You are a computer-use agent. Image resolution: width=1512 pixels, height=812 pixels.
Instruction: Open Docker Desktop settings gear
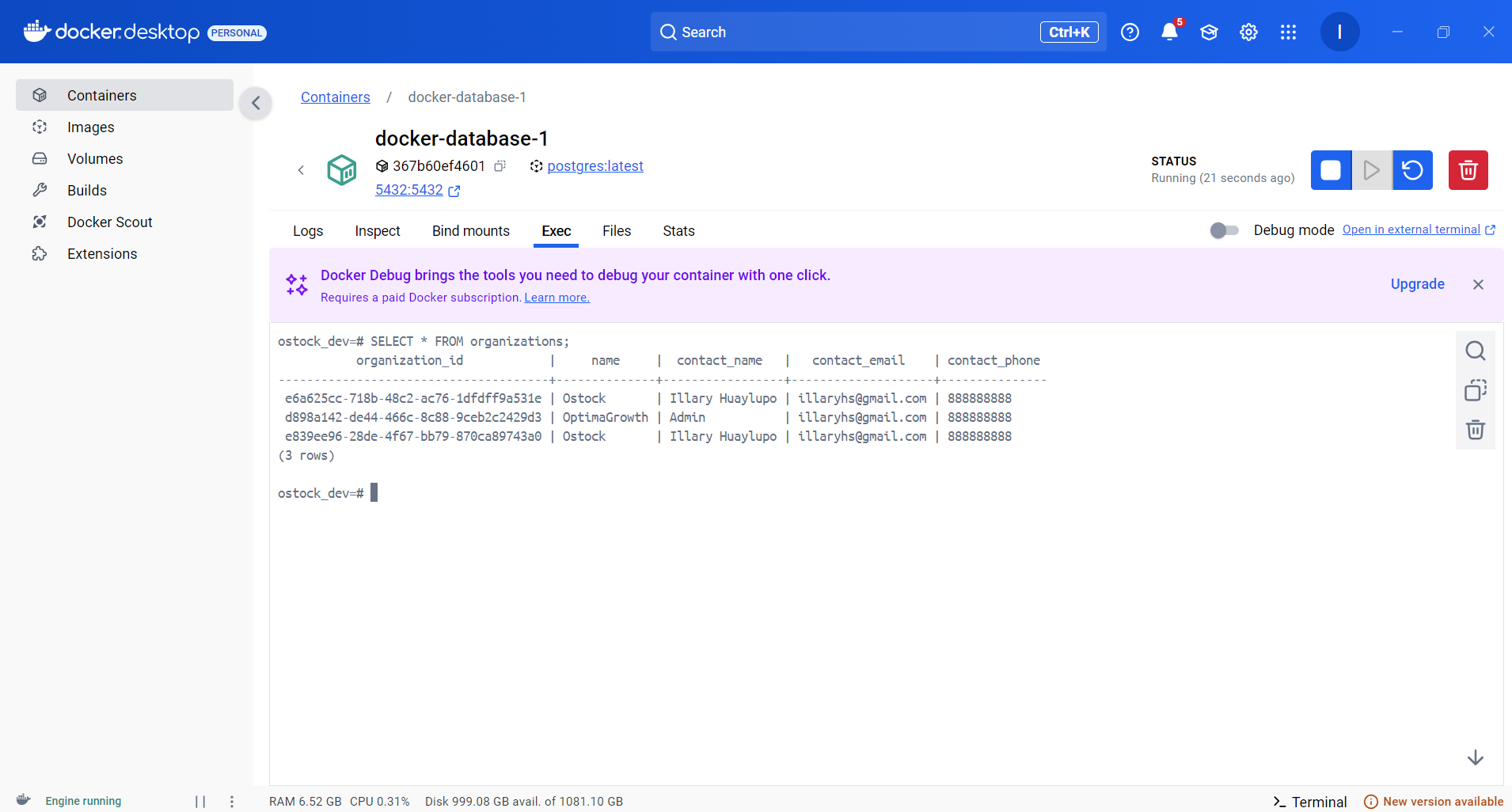coord(1248,32)
